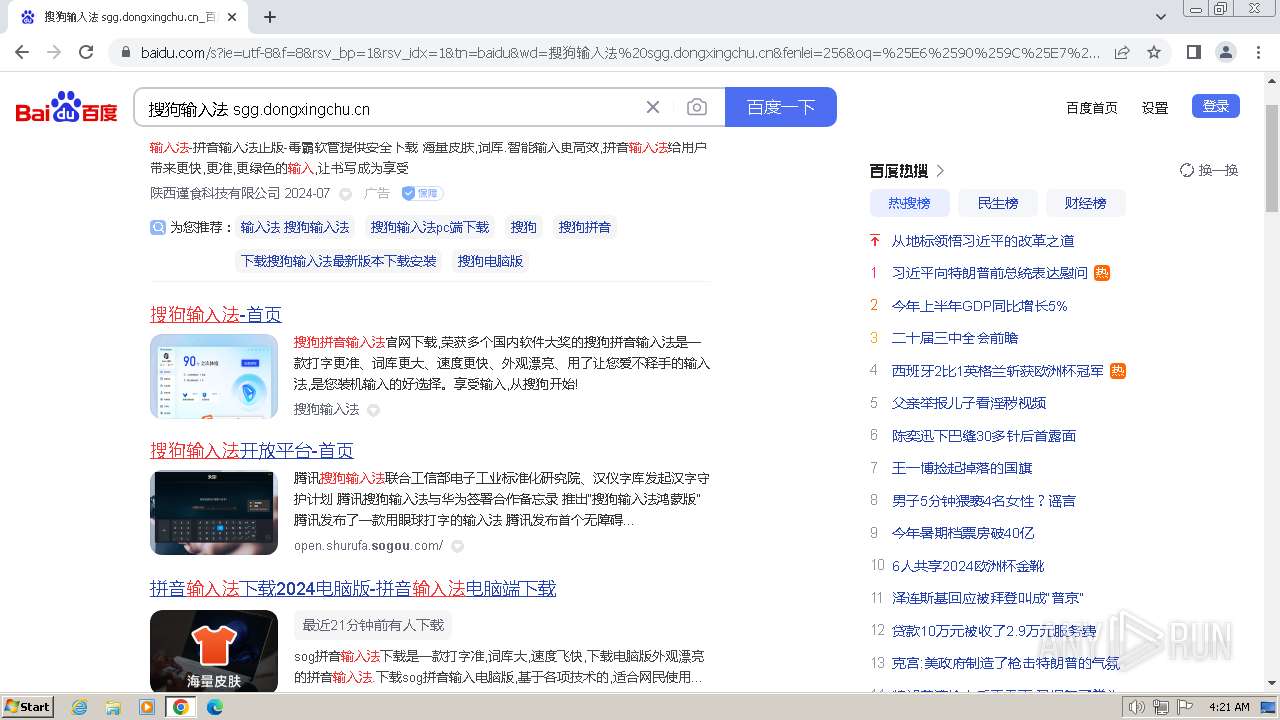Click the browser address bar
This screenshot has height=720, width=1280.
(620, 52)
